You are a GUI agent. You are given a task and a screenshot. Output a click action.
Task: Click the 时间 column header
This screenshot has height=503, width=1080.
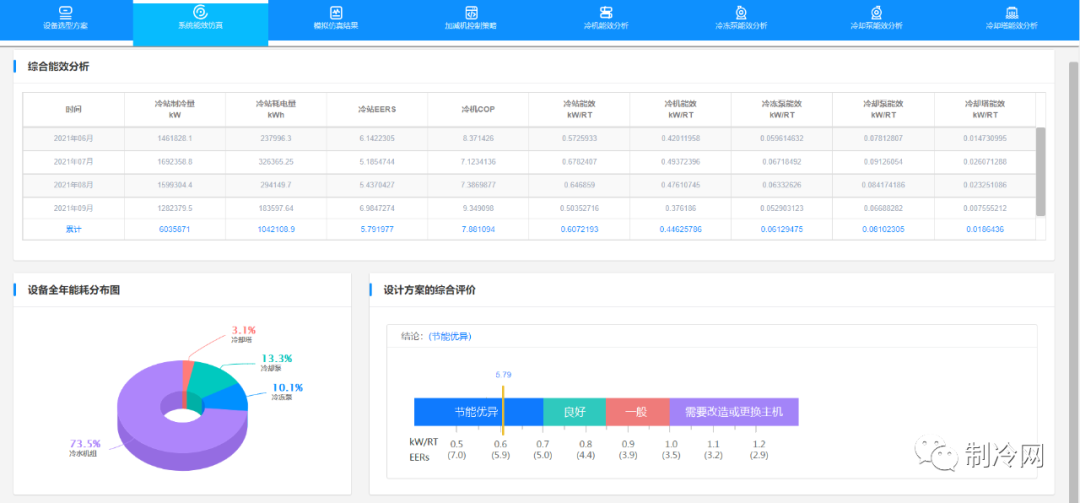(74, 109)
